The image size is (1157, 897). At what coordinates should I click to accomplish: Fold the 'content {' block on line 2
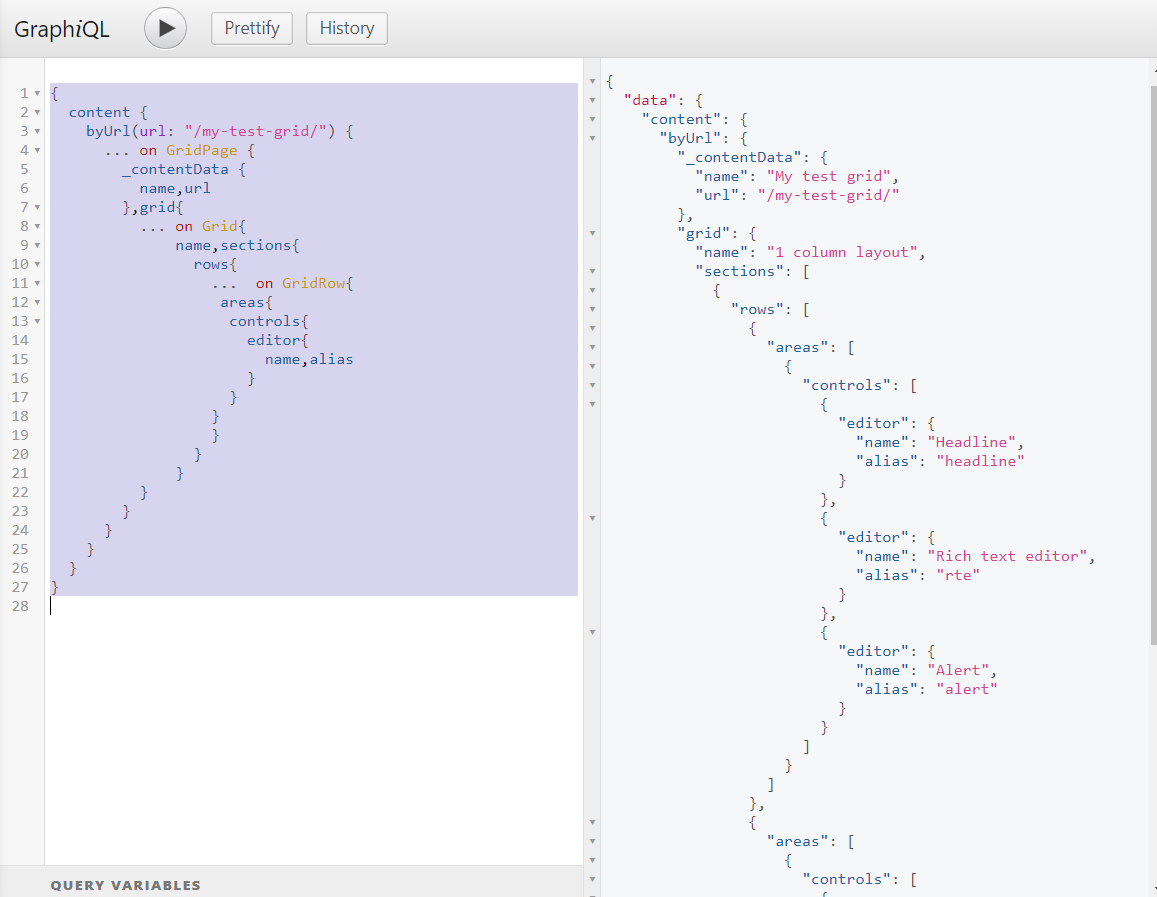click(38, 113)
